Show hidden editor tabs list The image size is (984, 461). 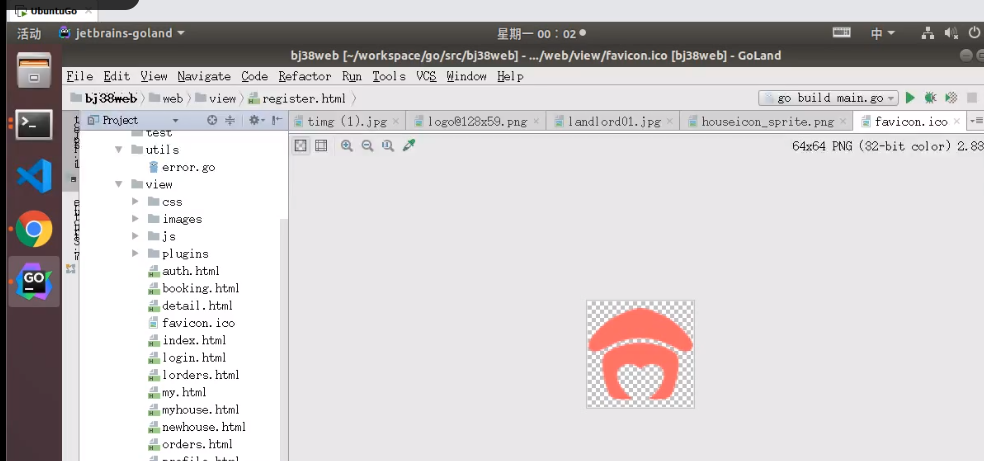click(976, 120)
